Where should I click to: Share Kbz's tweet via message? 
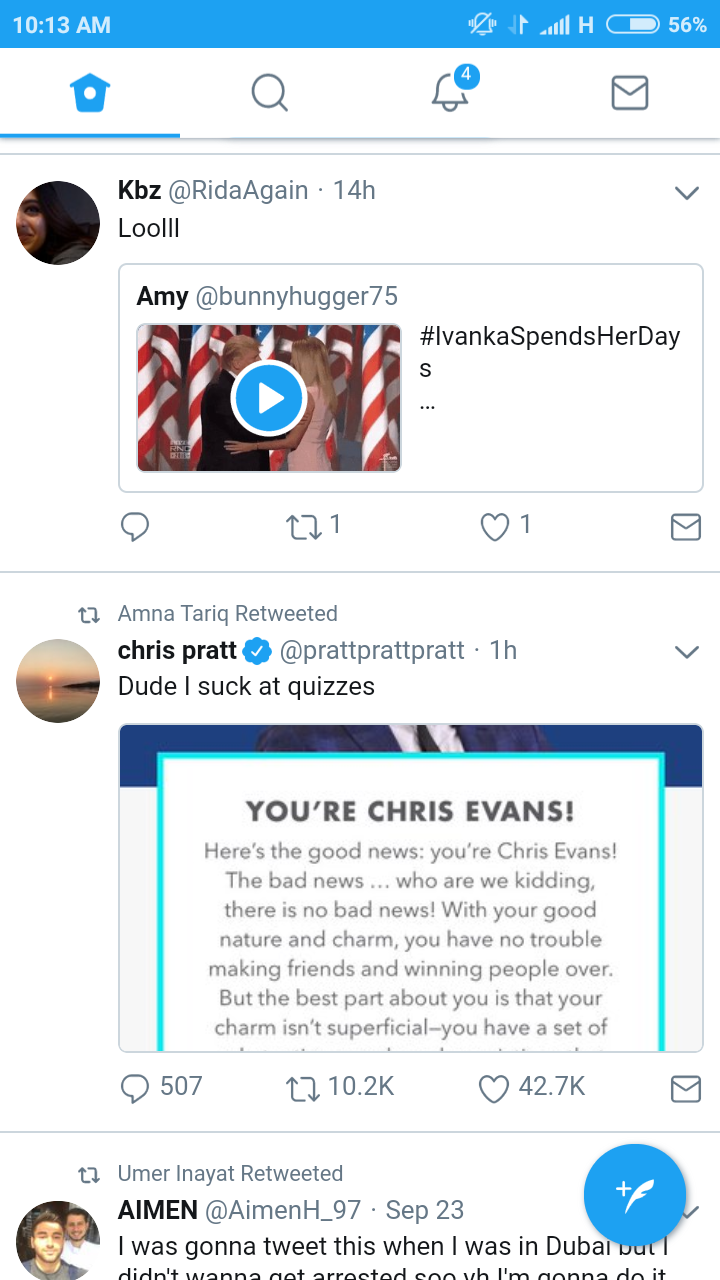coord(685,526)
